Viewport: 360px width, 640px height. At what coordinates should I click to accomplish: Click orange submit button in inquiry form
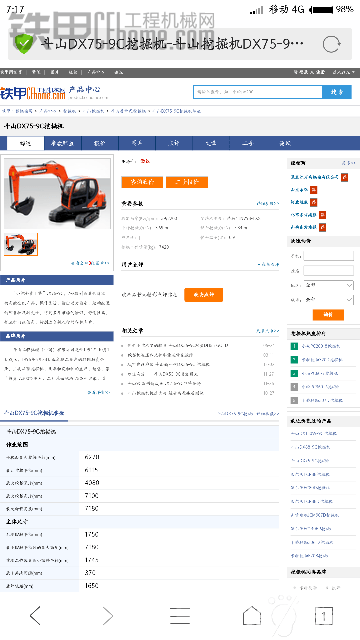pos(328,315)
